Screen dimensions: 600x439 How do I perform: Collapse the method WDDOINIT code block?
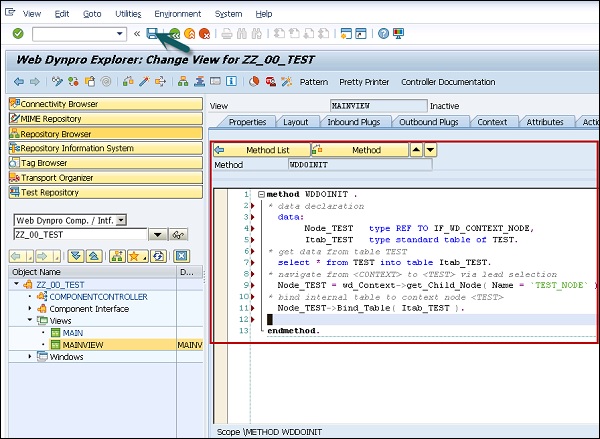click(261, 193)
